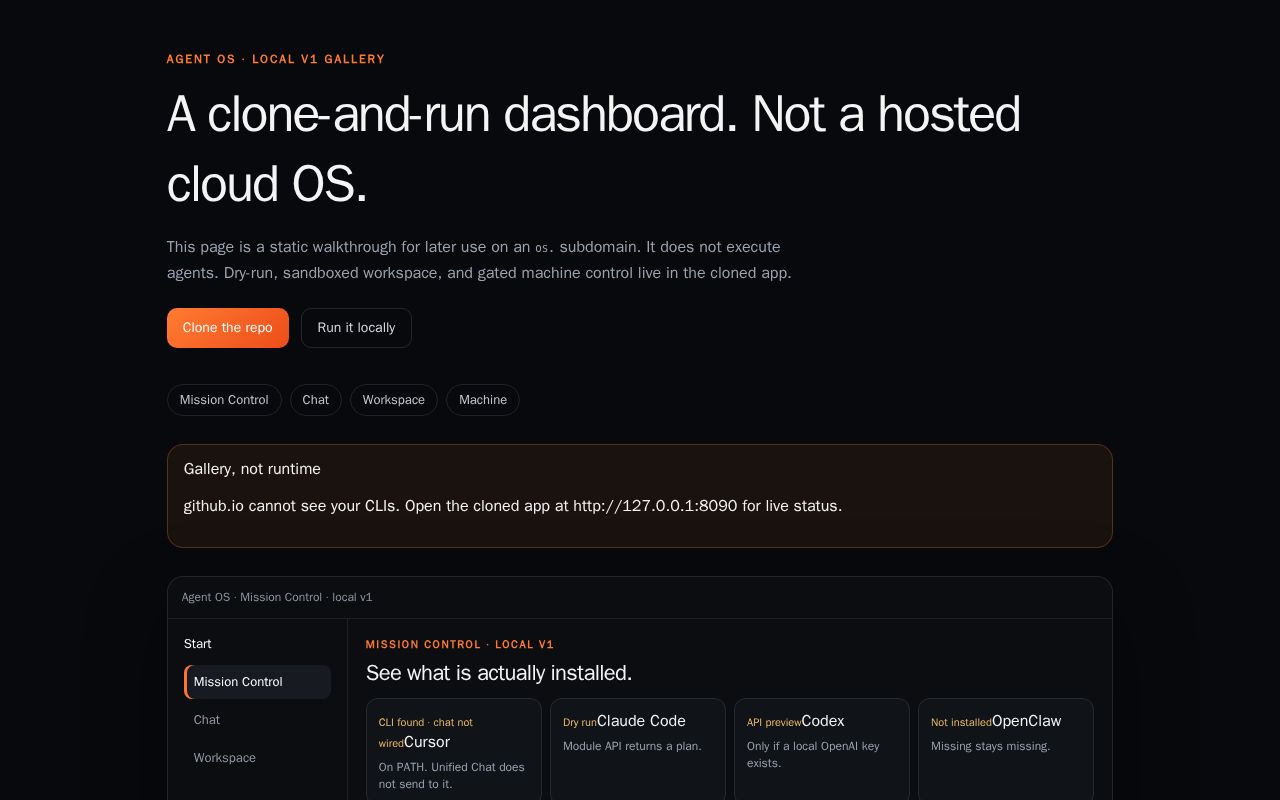Click 'This page is a static walkthrough' paragraph
Viewport: 1280px width, 800px height.
click(479, 260)
